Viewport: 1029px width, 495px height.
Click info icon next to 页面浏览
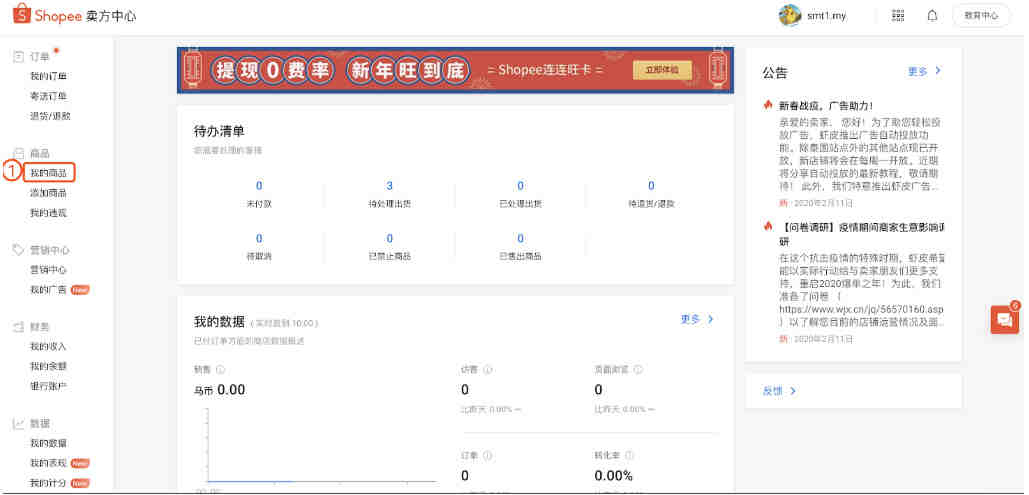coord(638,370)
